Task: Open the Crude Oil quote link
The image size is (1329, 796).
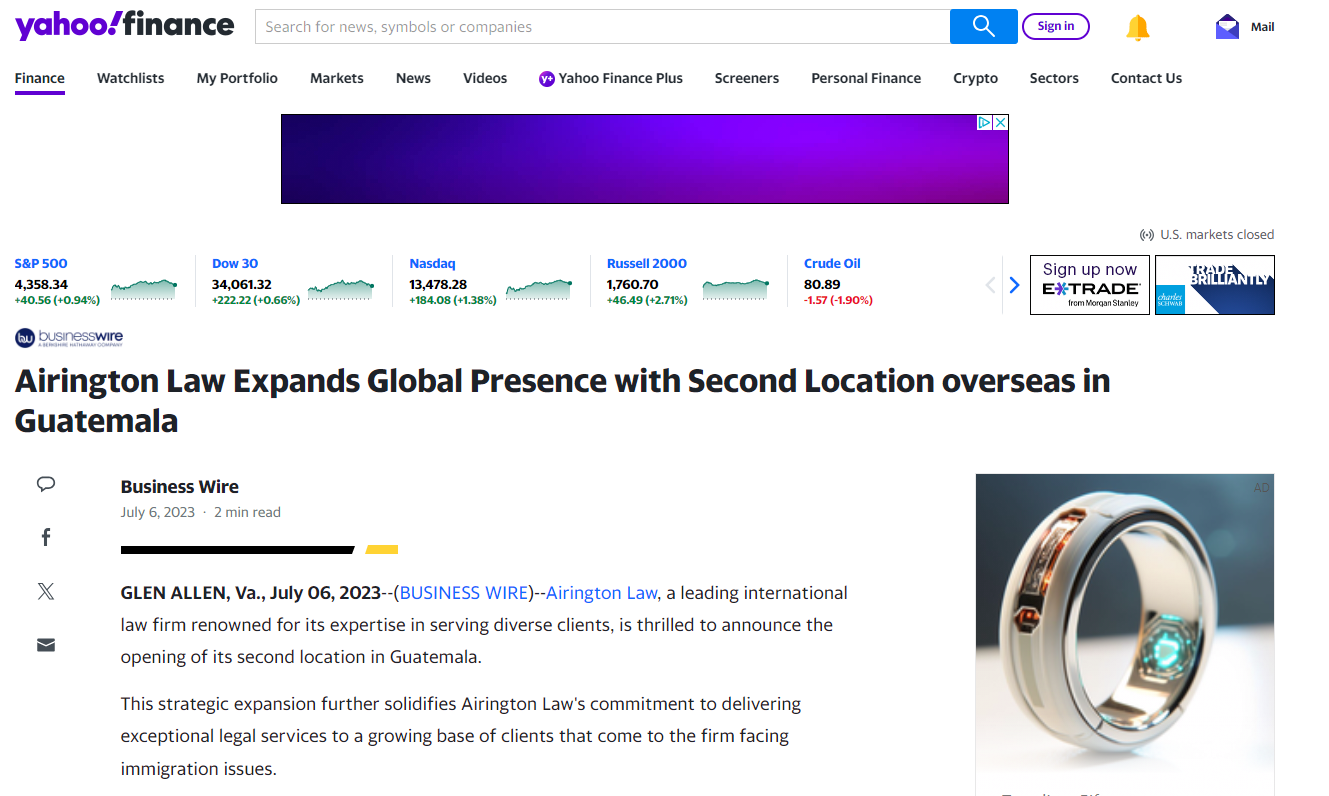Action: pos(832,264)
